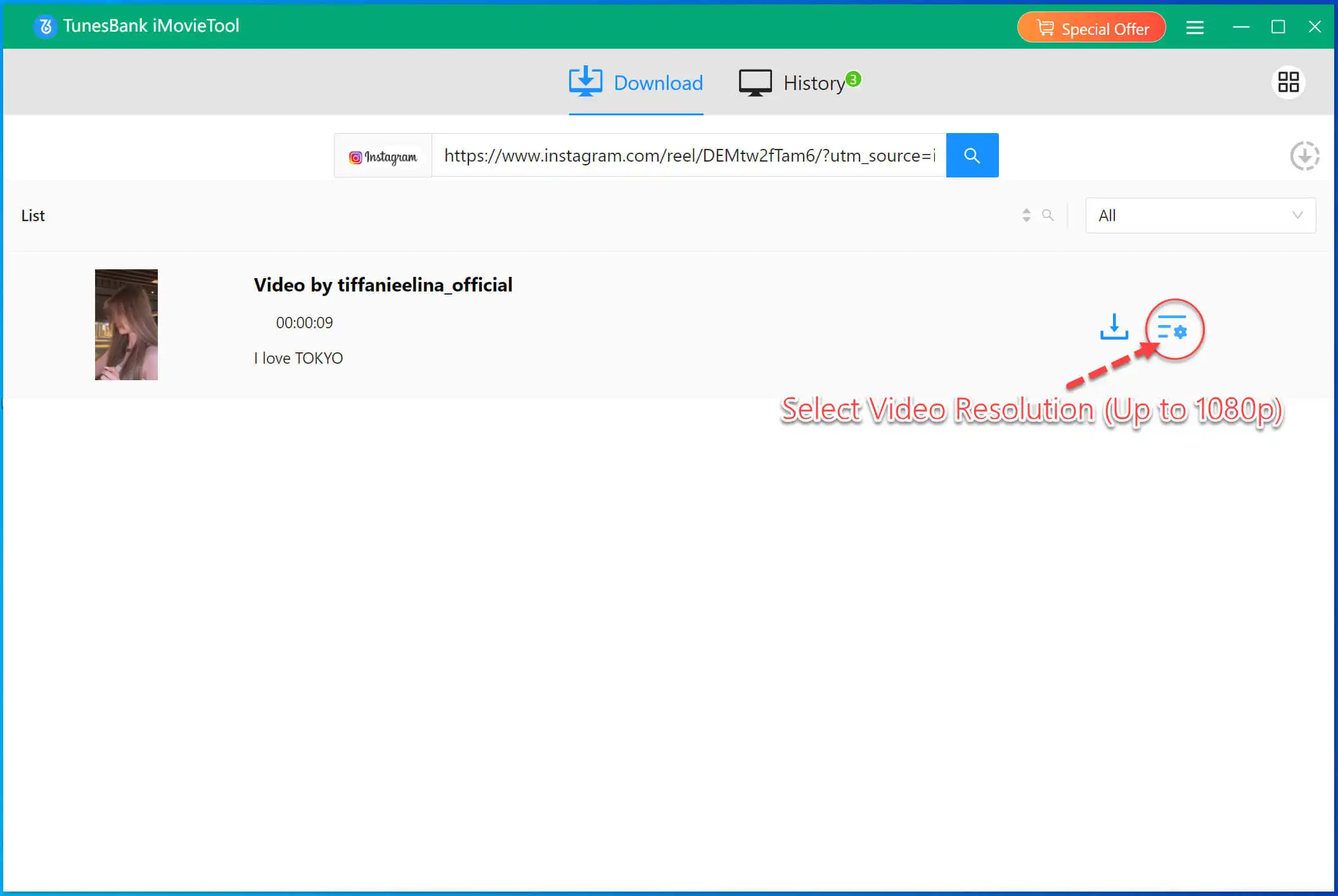Switch to the Download tab

[636, 83]
